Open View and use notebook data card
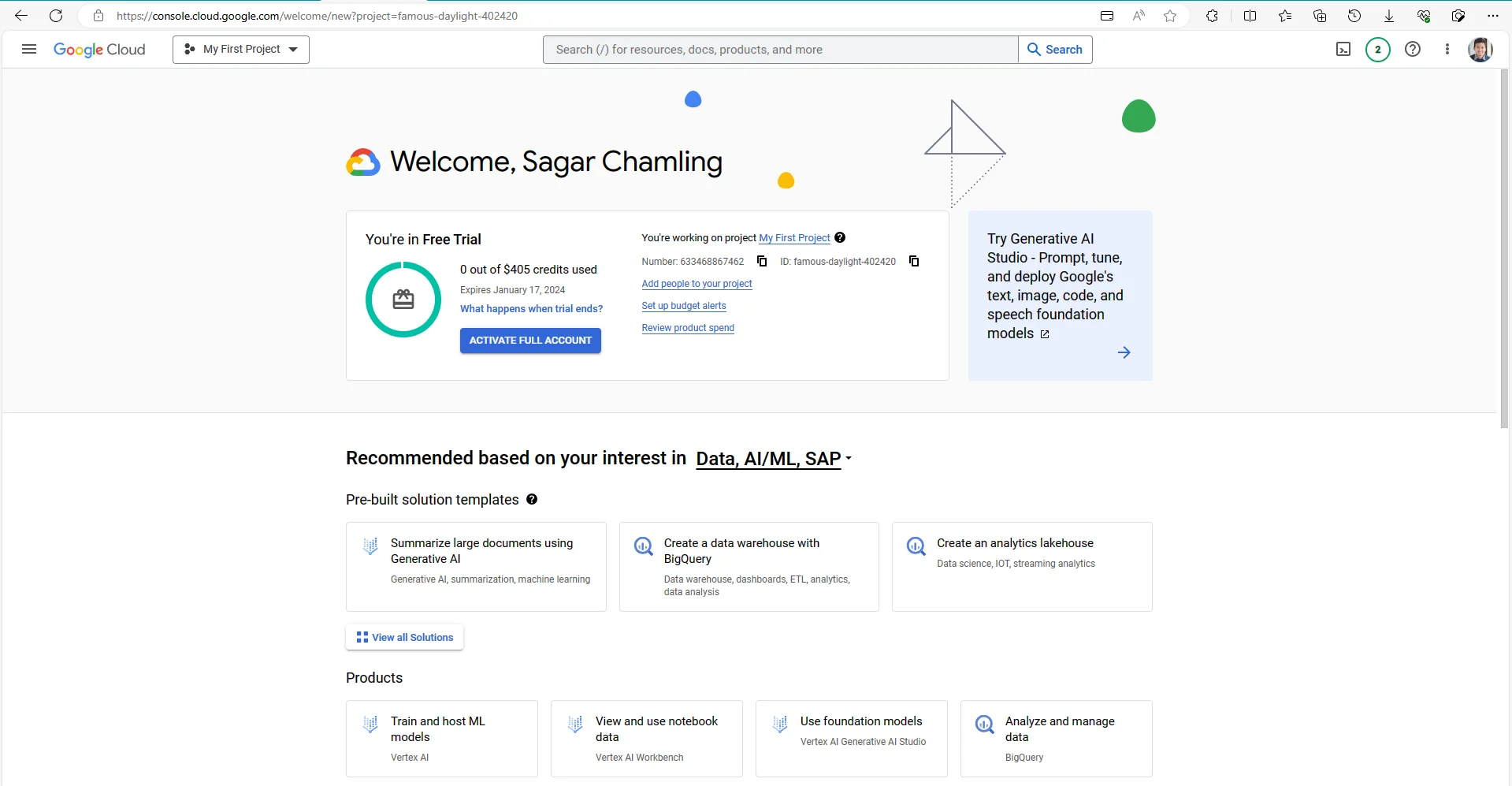 click(x=647, y=739)
